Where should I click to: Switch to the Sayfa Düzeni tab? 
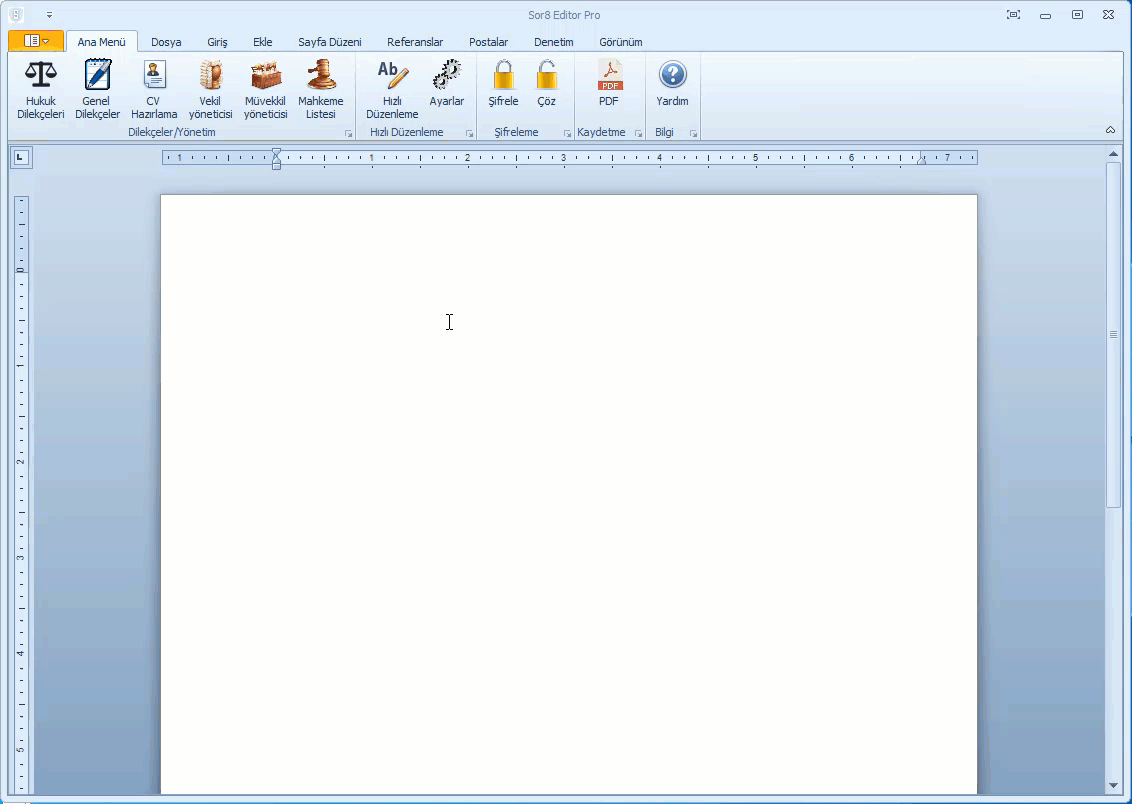(330, 42)
